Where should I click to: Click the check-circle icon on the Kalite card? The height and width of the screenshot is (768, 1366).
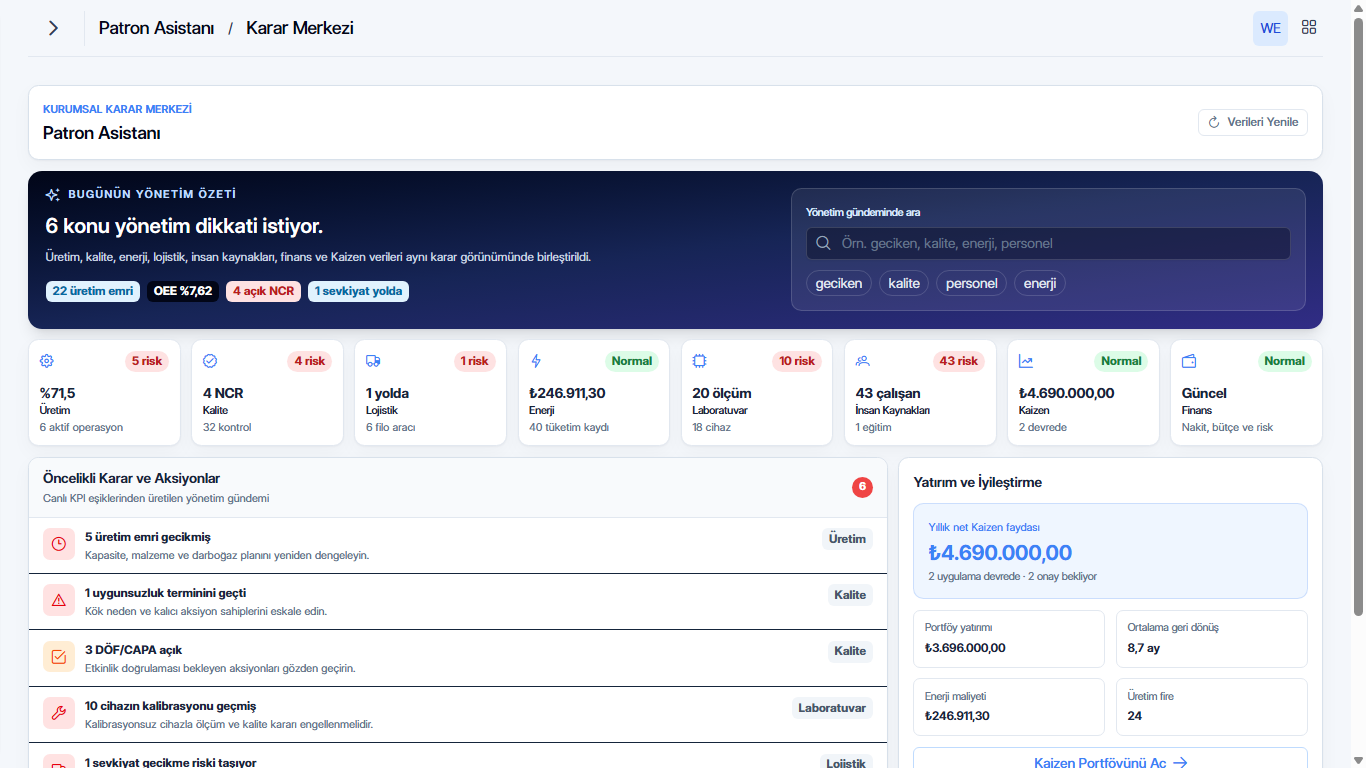tap(210, 361)
